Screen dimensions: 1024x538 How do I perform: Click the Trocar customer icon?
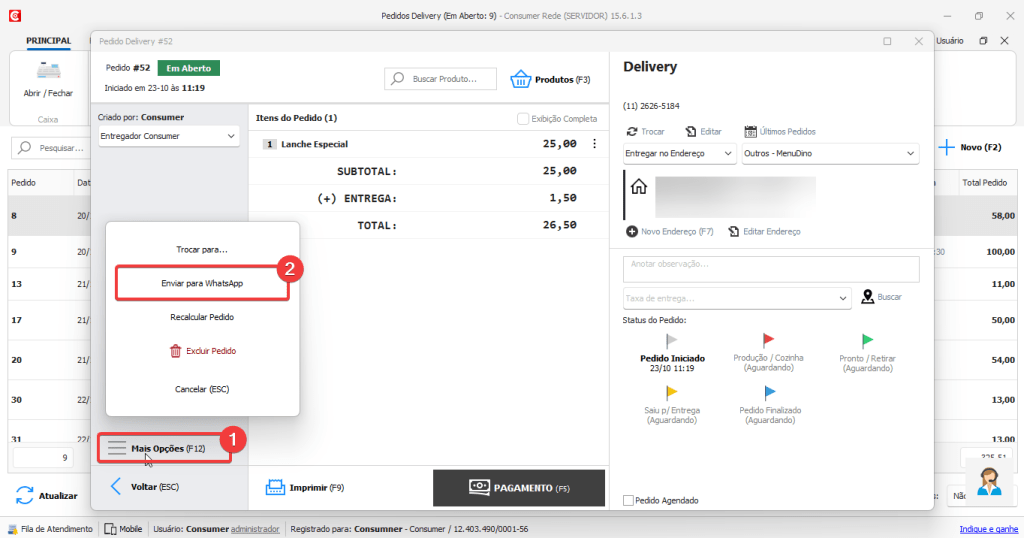(x=631, y=132)
